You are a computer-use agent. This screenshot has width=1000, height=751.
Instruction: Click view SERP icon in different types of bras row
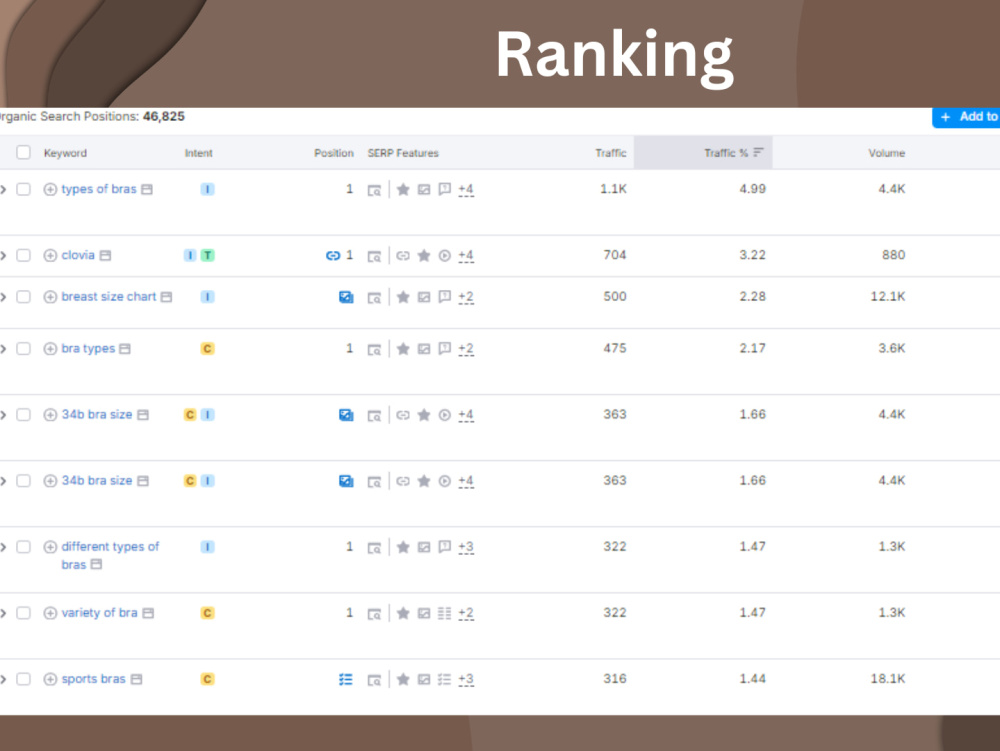pyautogui.click(x=374, y=548)
